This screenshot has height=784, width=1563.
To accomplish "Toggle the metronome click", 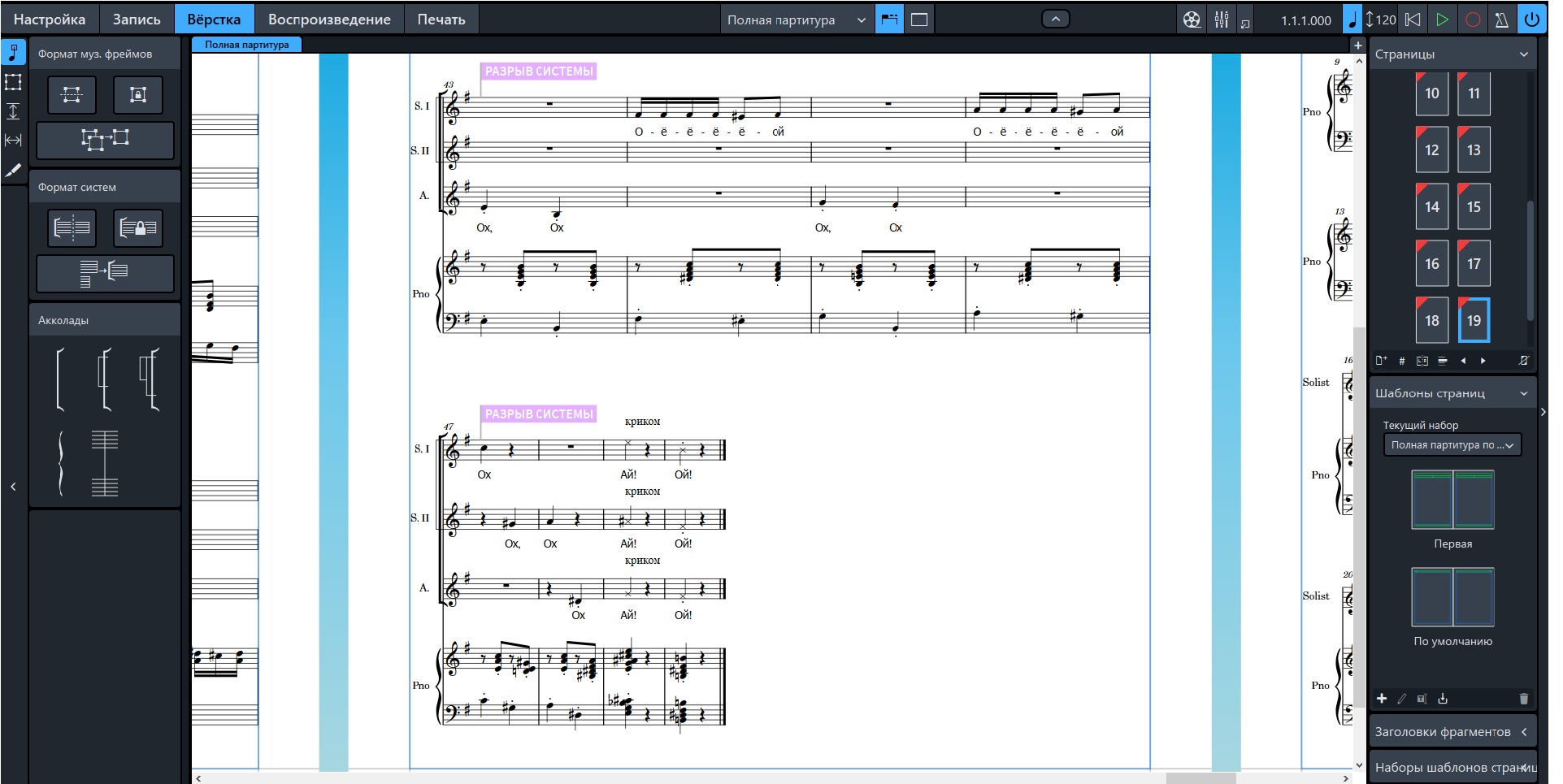I will click(x=1501, y=19).
